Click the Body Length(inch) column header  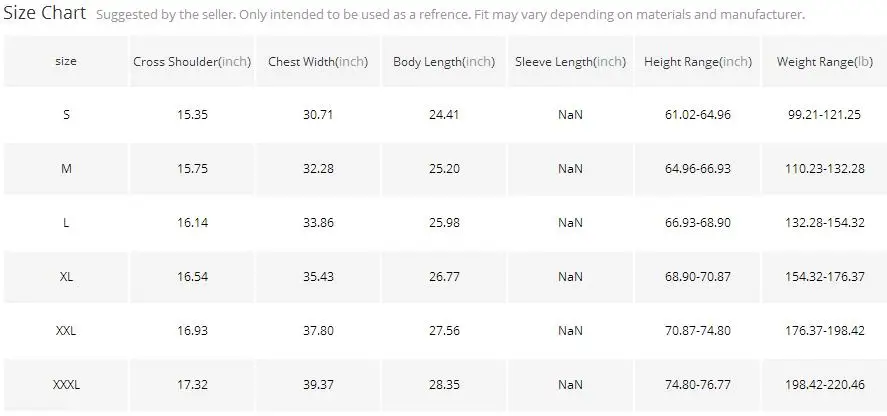pyautogui.click(x=444, y=61)
